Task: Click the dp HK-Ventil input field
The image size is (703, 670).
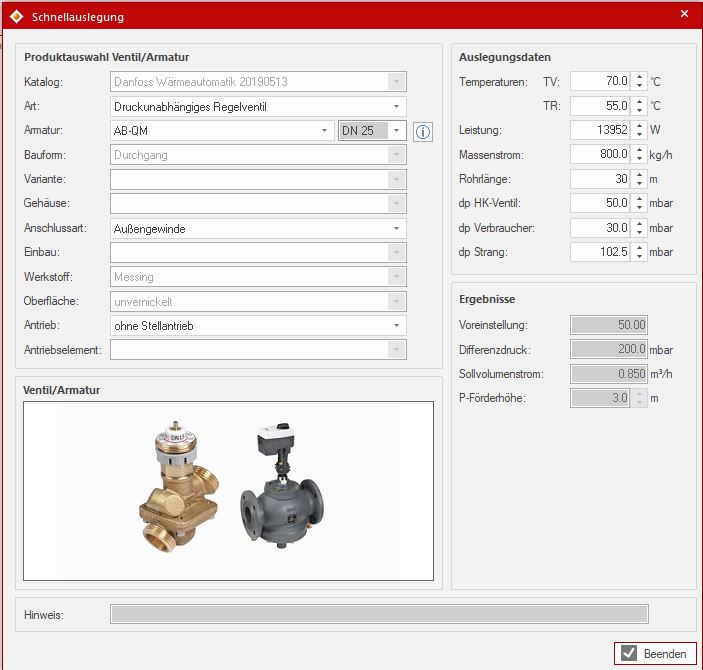Action: tap(601, 203)
